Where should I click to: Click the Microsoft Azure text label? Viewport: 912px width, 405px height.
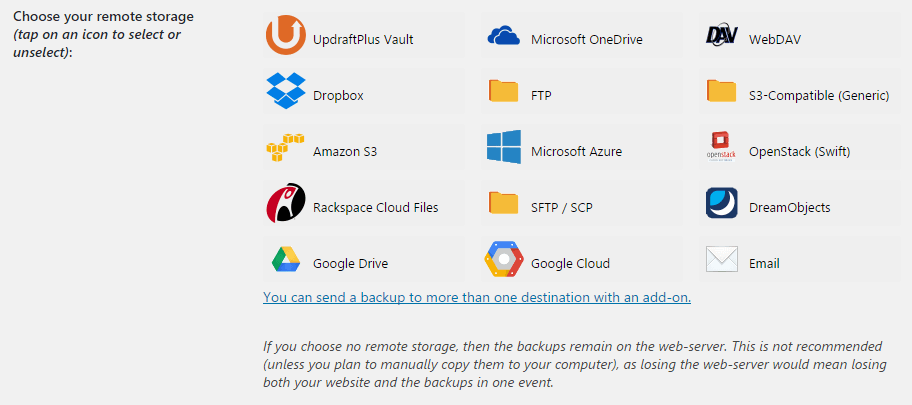pyautogui.click(x=576, y=152)
